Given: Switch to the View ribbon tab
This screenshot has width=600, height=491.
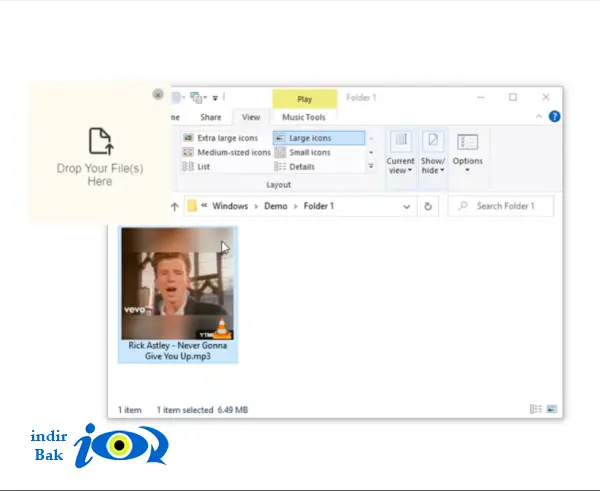Looking at the screenshot, I should (x=251, y=117).
